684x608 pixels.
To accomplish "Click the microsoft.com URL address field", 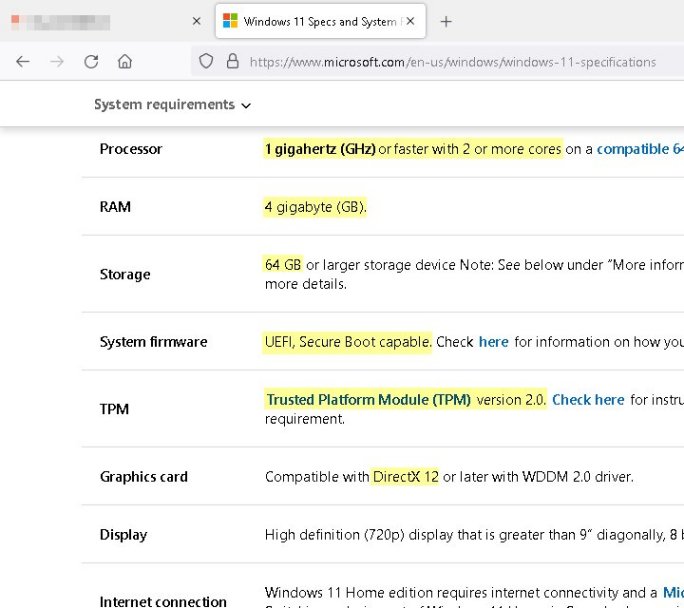I will pyautogui.click(x=452, y=62).
